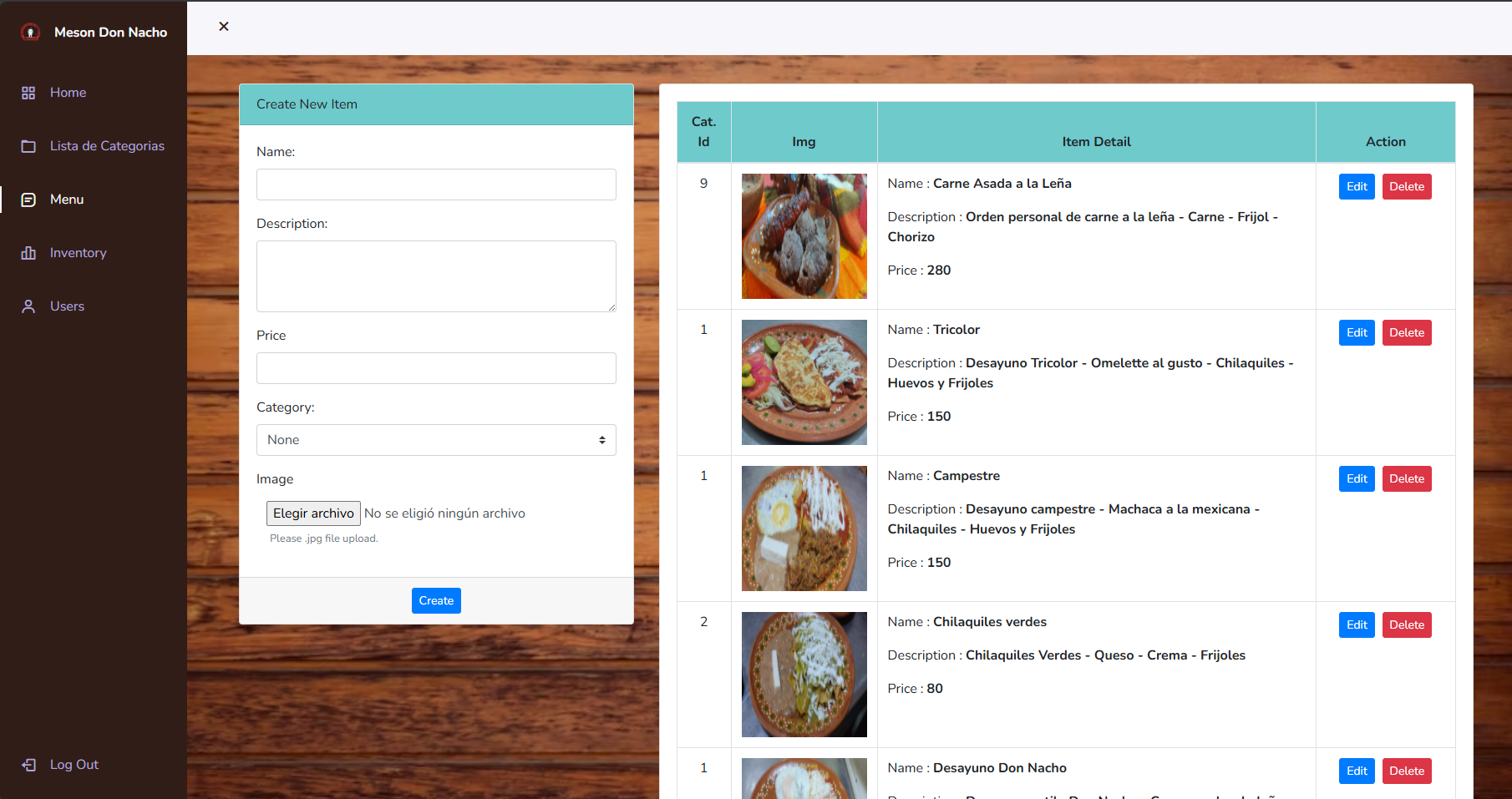Click the Meson Don Nacho logo icon
1512x799 pixels.
(x=30, y=33)
